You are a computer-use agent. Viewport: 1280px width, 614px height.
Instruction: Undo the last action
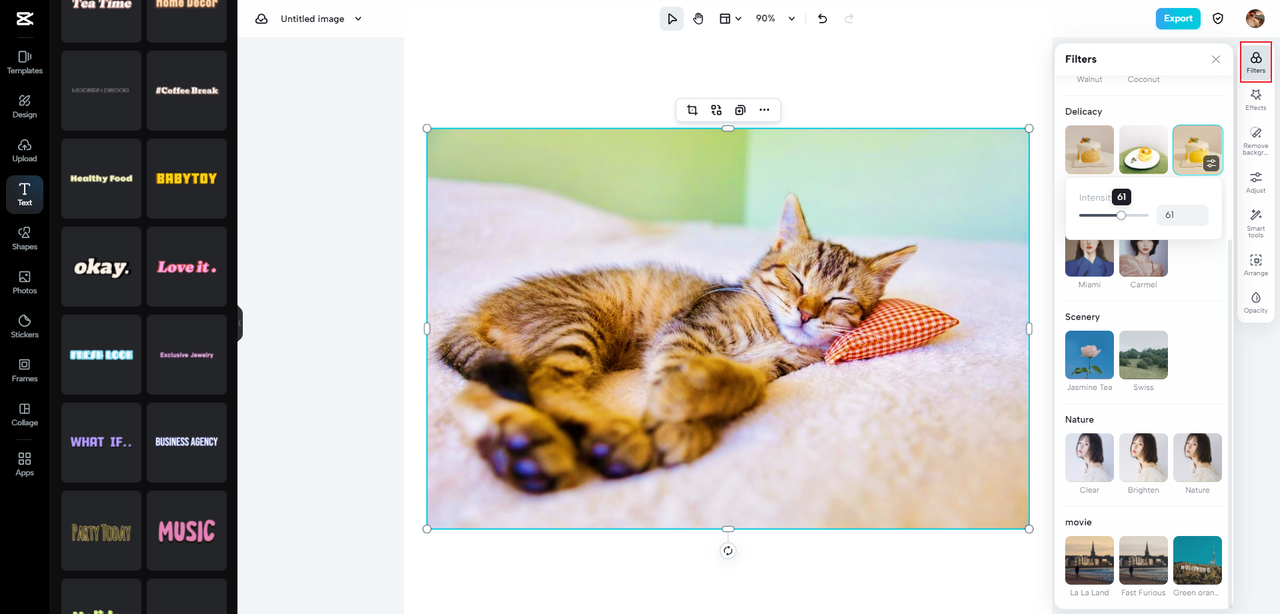point(822,18)
